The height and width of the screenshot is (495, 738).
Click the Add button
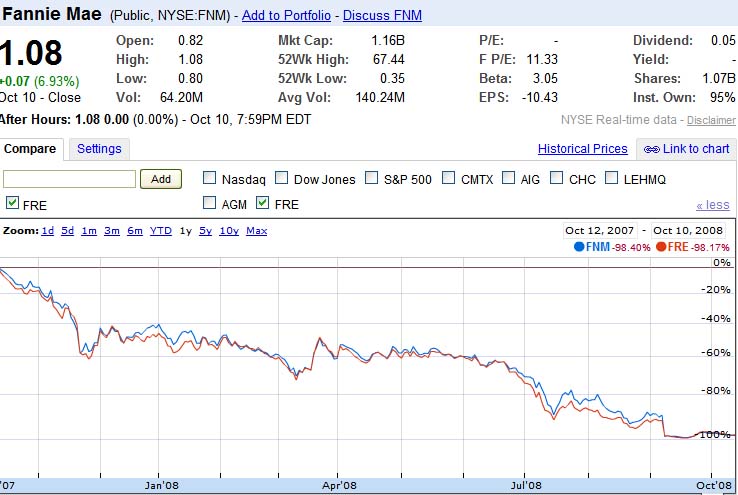coord(161,179)
